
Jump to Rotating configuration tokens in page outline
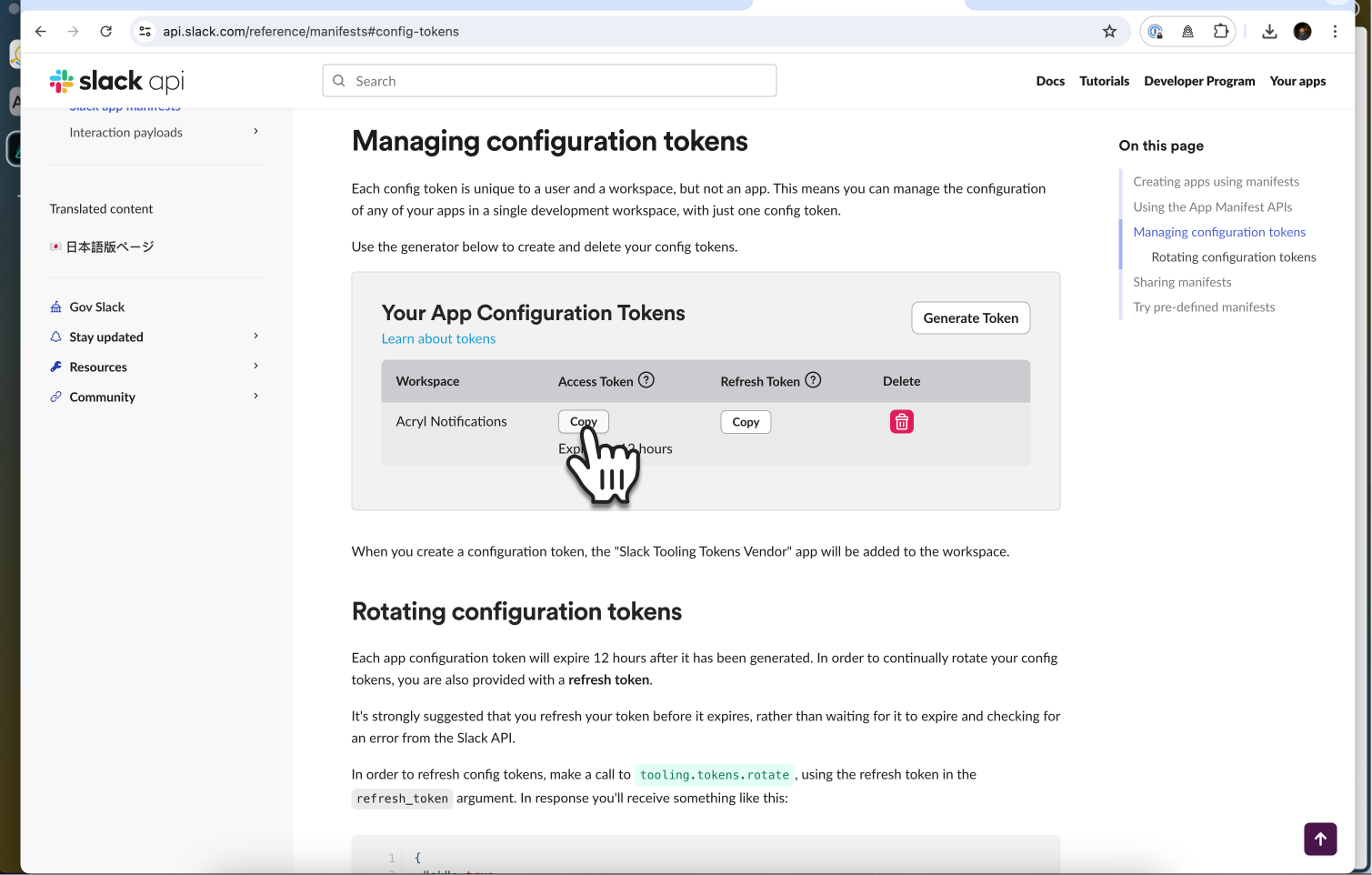click(1233, 257)
